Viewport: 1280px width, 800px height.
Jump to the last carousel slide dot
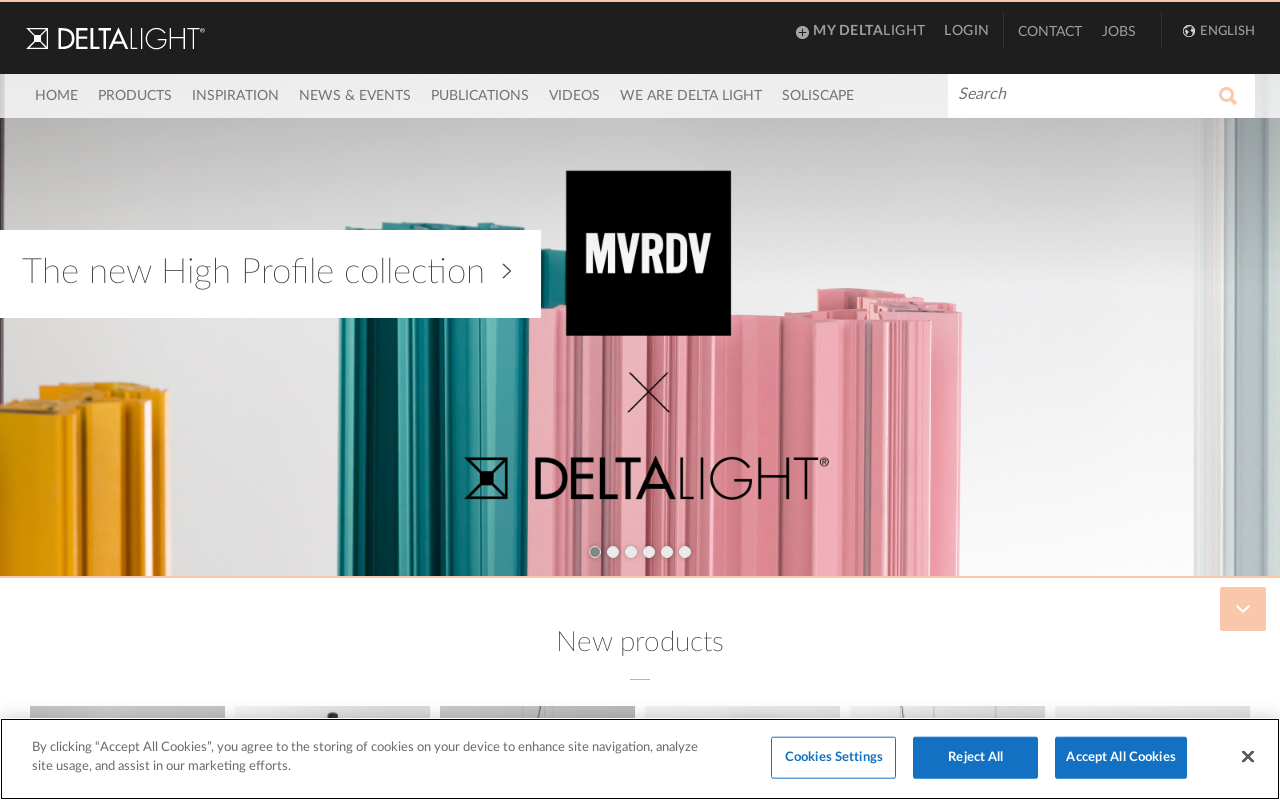pos(685,552)
